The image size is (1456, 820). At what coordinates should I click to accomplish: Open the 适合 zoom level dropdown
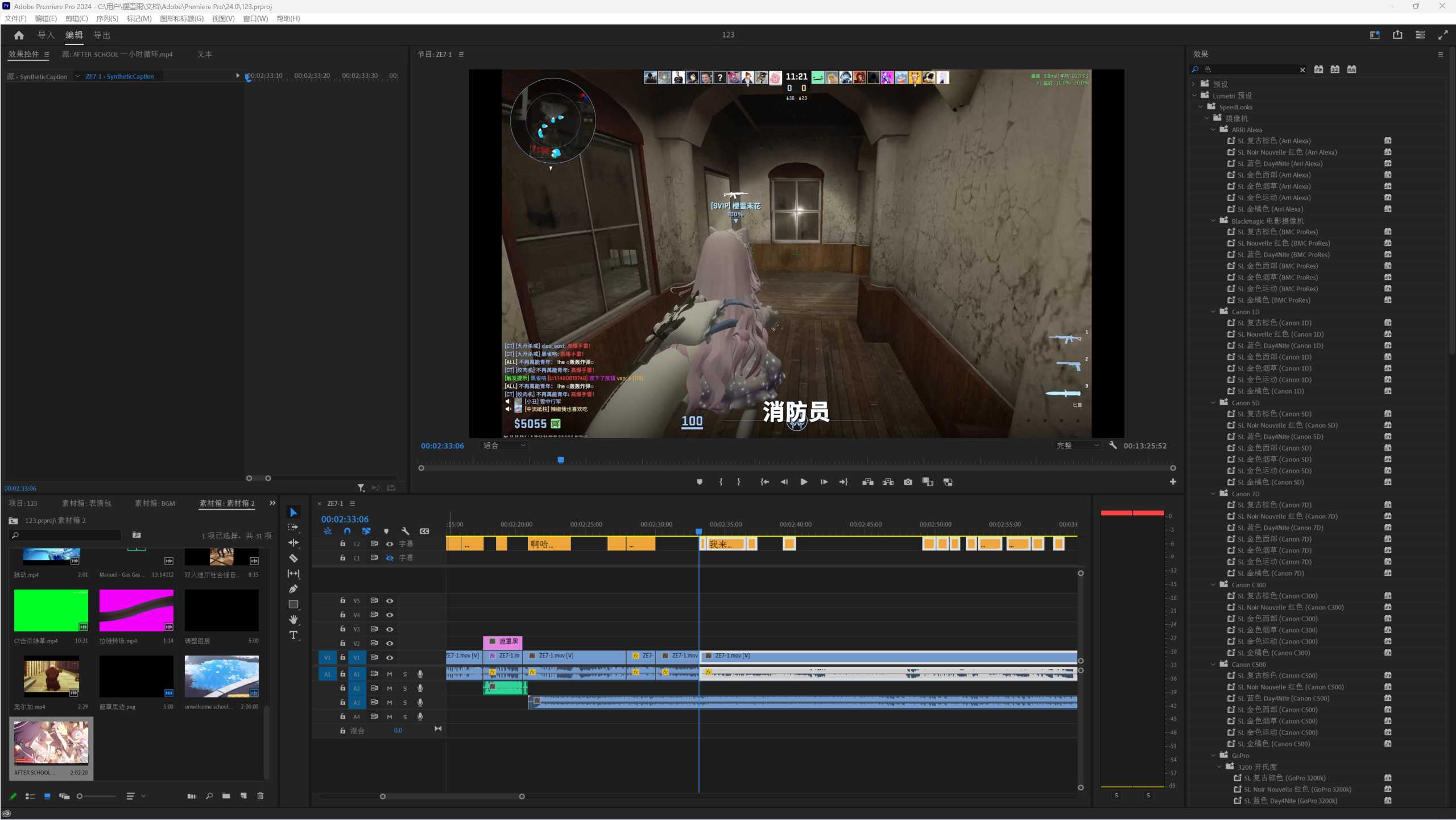tap(504, 446)
